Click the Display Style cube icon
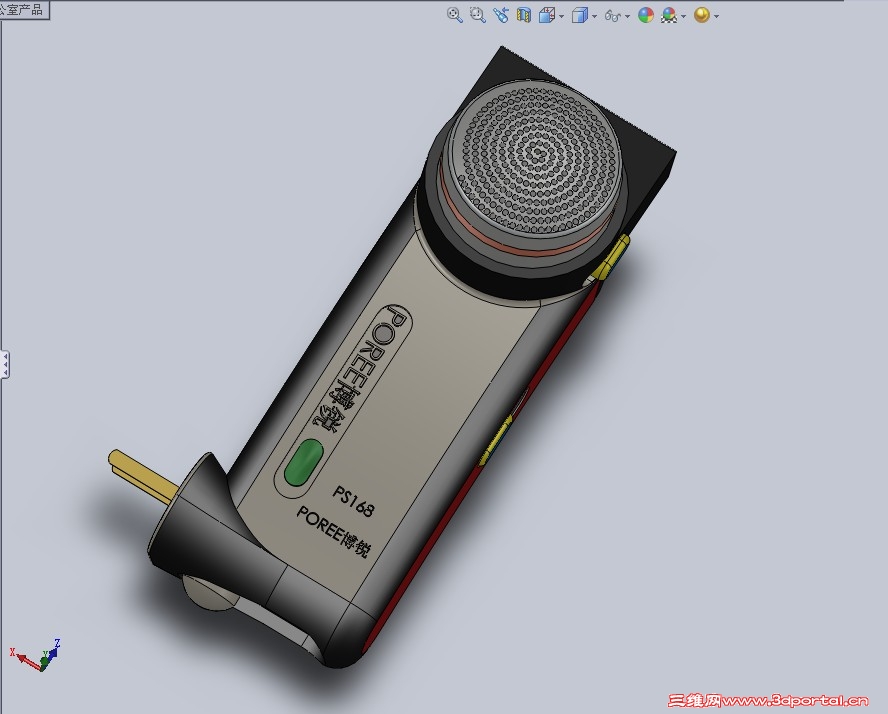 click(579, 15)
